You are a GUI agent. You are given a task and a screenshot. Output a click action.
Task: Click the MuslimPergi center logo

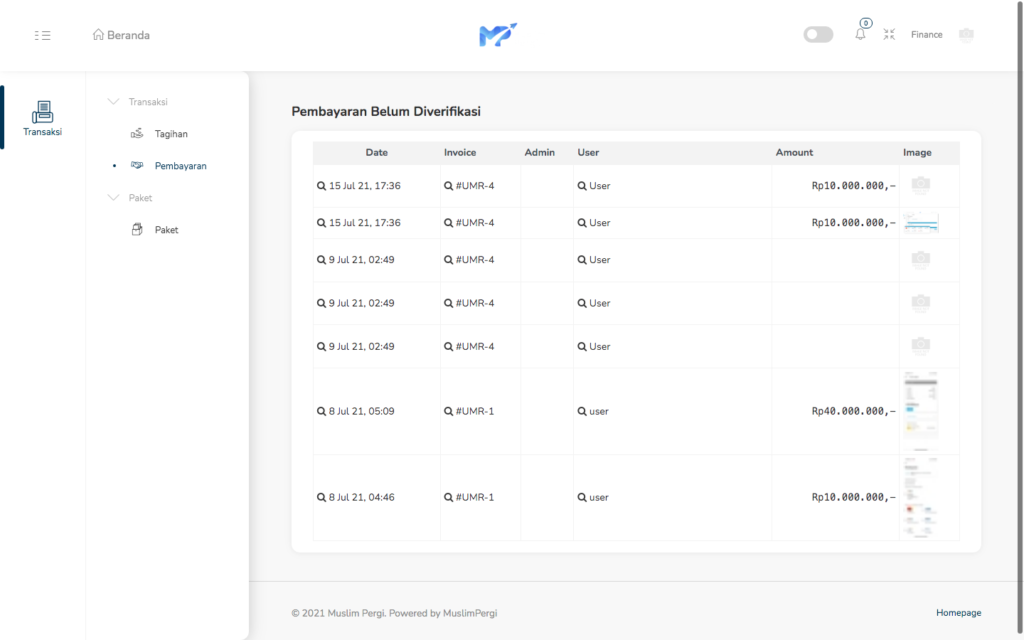498,35
